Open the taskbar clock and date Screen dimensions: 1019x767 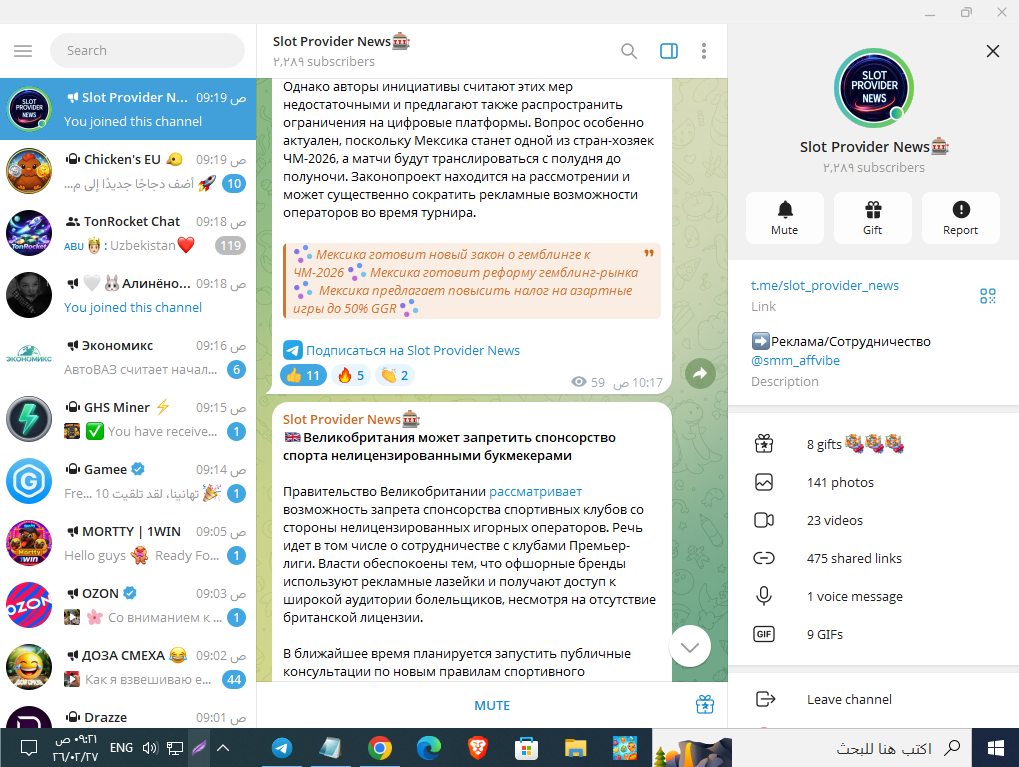point(75,748)
